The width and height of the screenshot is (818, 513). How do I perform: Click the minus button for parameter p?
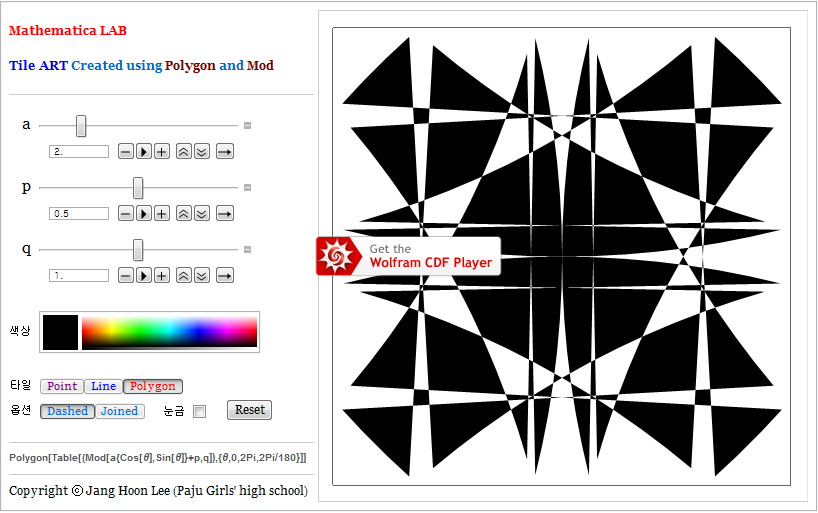pyautogui.click(x=126, y=213)
